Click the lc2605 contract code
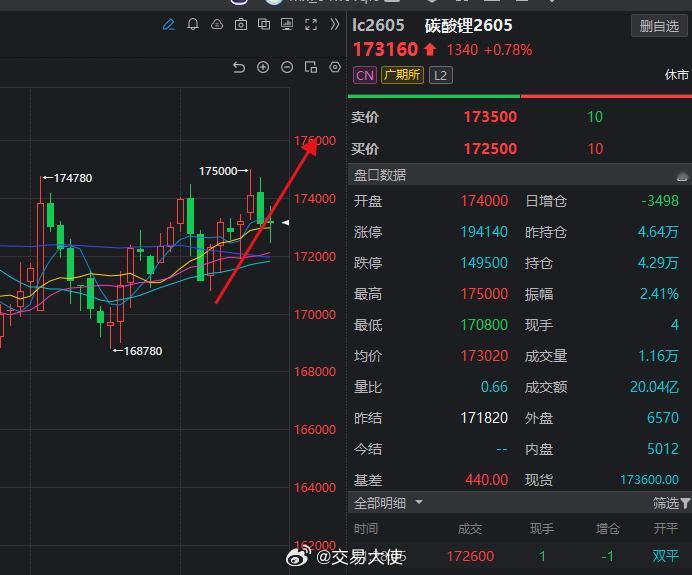The width and height of the screenshot is (692, 575). [x=378, y=25]
